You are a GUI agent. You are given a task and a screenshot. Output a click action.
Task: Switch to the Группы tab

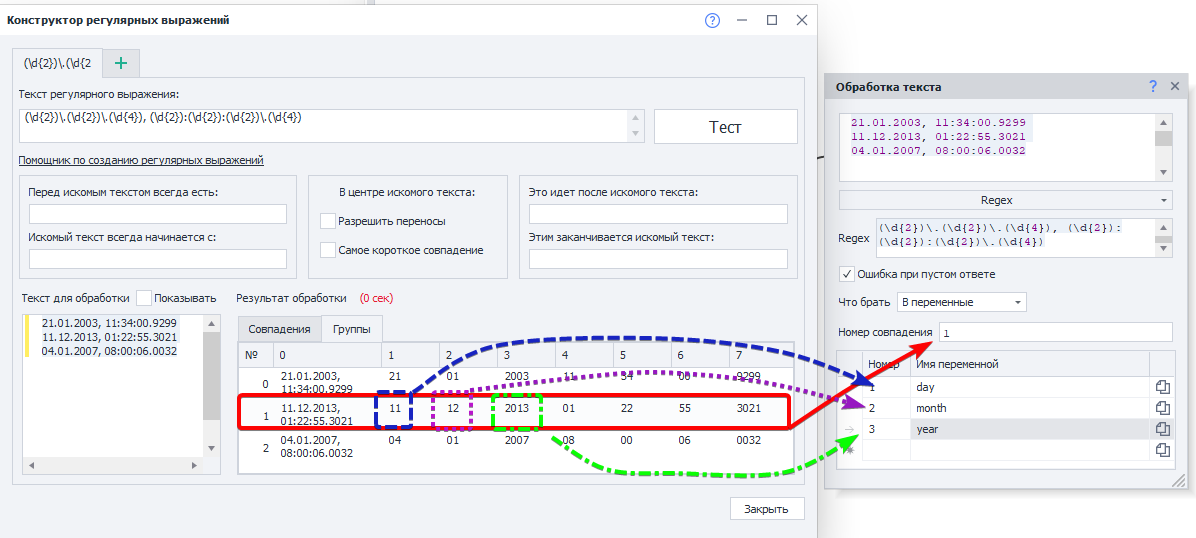coord(351,329)
